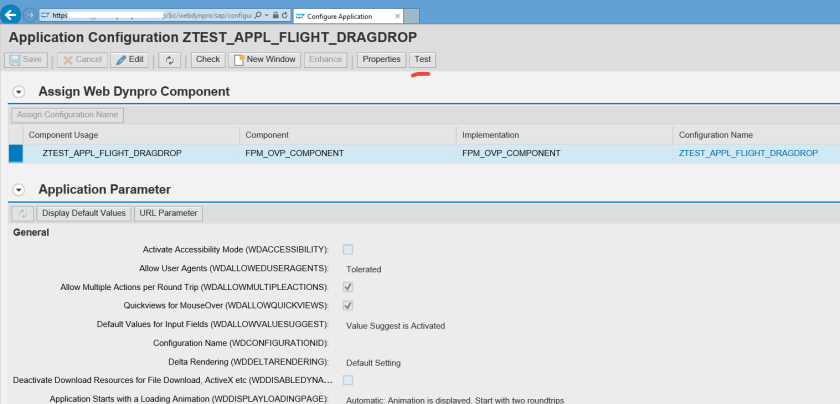Click the address bar refresh icon
The width and height of the screenshot is (840, 404).
click(284, 16)
